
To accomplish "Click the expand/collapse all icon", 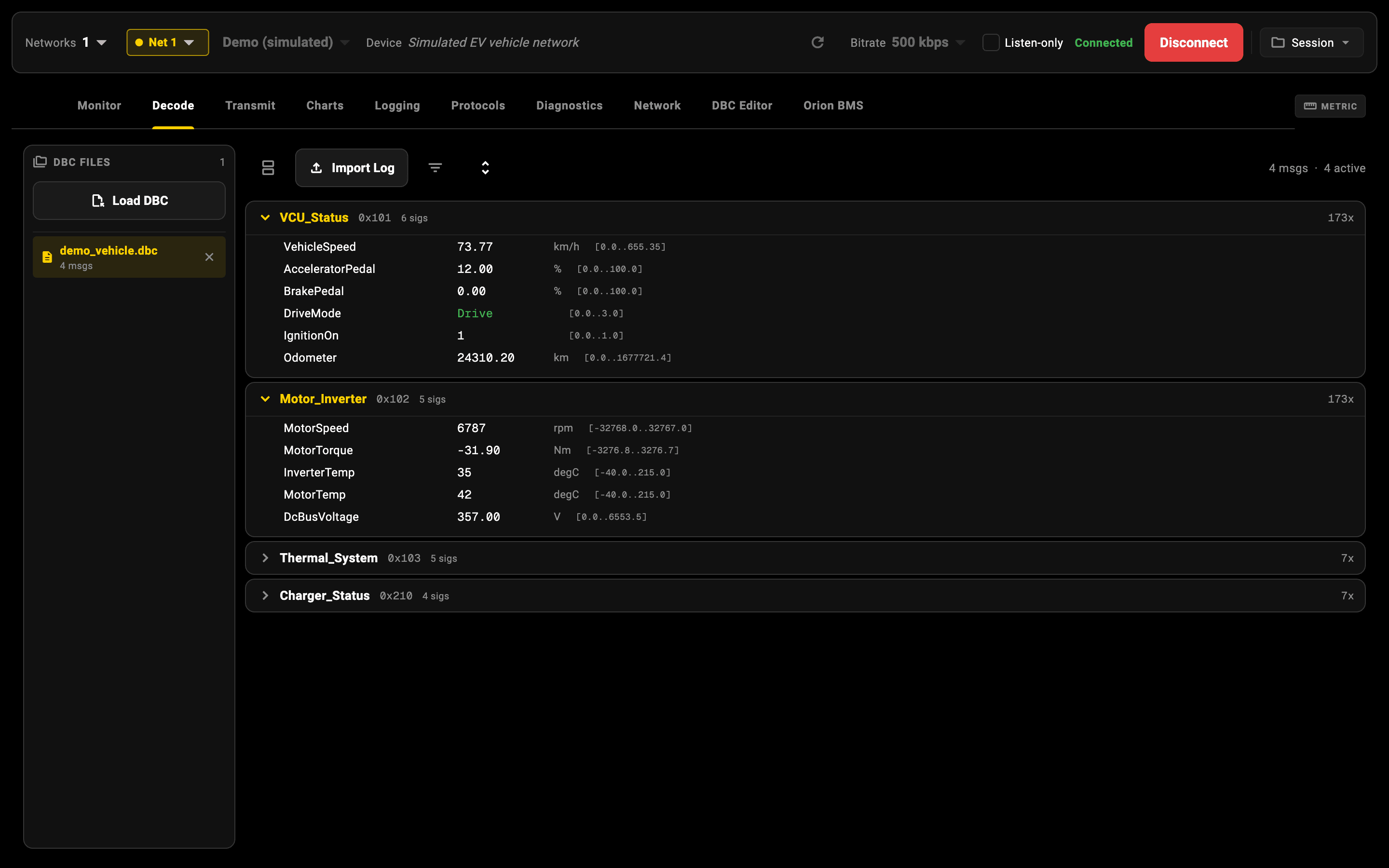I will pyautogui.click(x=485, y=168).
